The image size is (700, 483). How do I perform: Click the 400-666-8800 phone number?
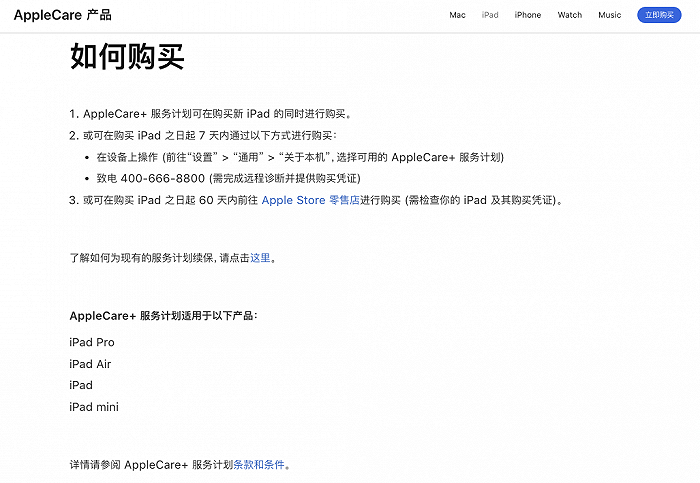[162, 179]
